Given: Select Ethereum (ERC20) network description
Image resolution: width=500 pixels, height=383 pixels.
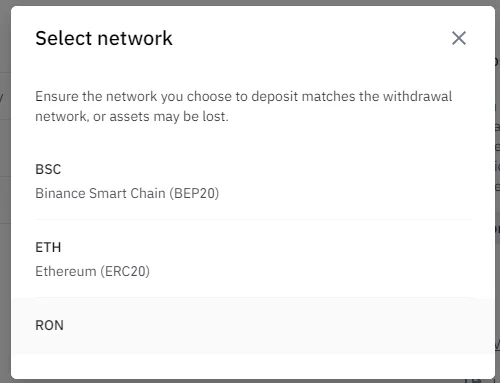Looking at the screenshot, I should tap(92, 271).
